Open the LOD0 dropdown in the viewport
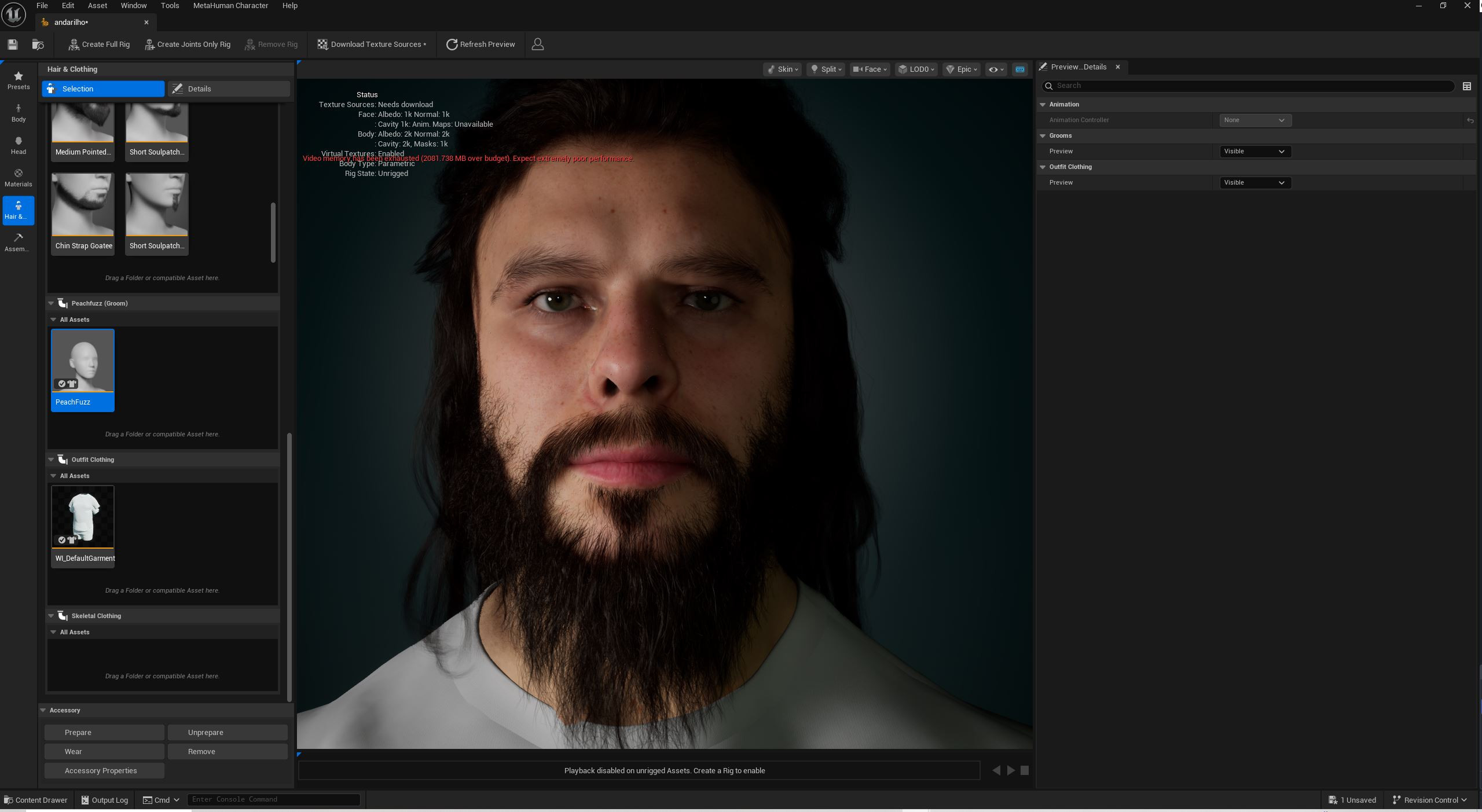The height and width of the screenshot is (812, 1482). pyautogui.click(x=915, y=69)
